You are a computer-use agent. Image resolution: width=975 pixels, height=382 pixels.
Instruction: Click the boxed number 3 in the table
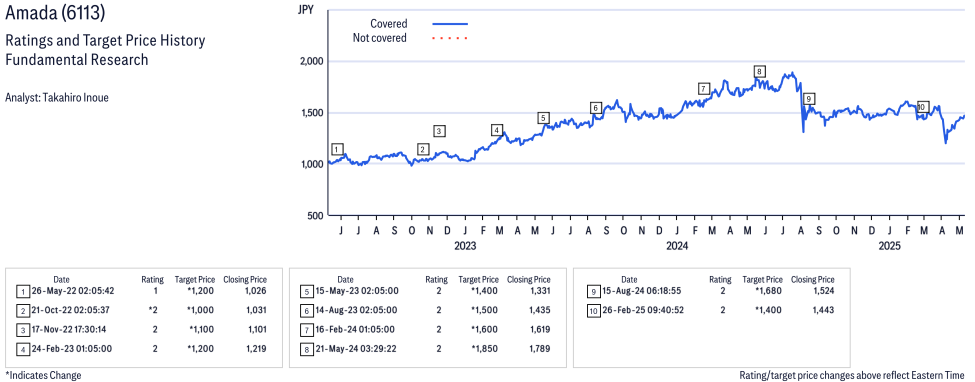(22, 329)
